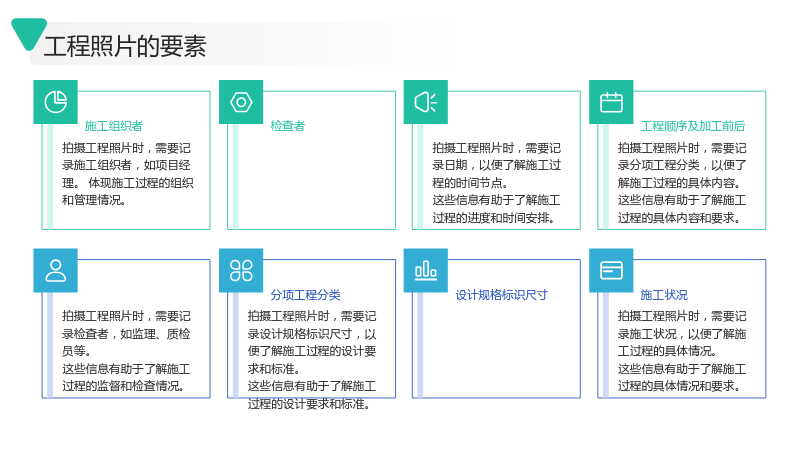Click the pie chart icon

[56, 102]
